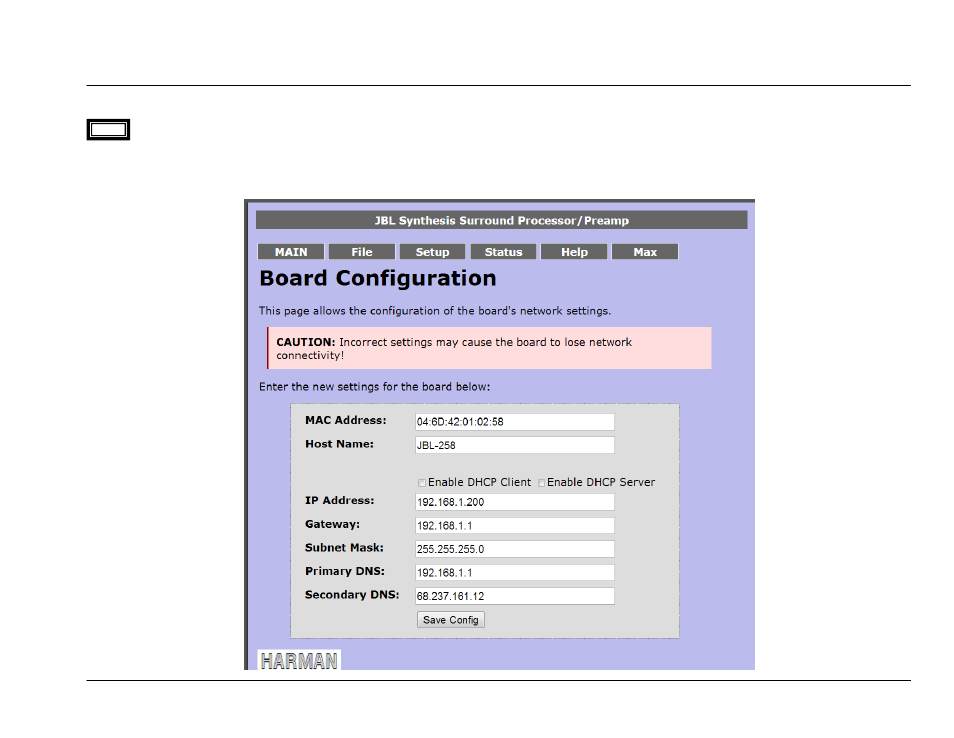Viewport: 954px width, 738px height.
Task: Click the 'Secondary DNS:' label
Action: pyautogui.click(x=352, y=595)
